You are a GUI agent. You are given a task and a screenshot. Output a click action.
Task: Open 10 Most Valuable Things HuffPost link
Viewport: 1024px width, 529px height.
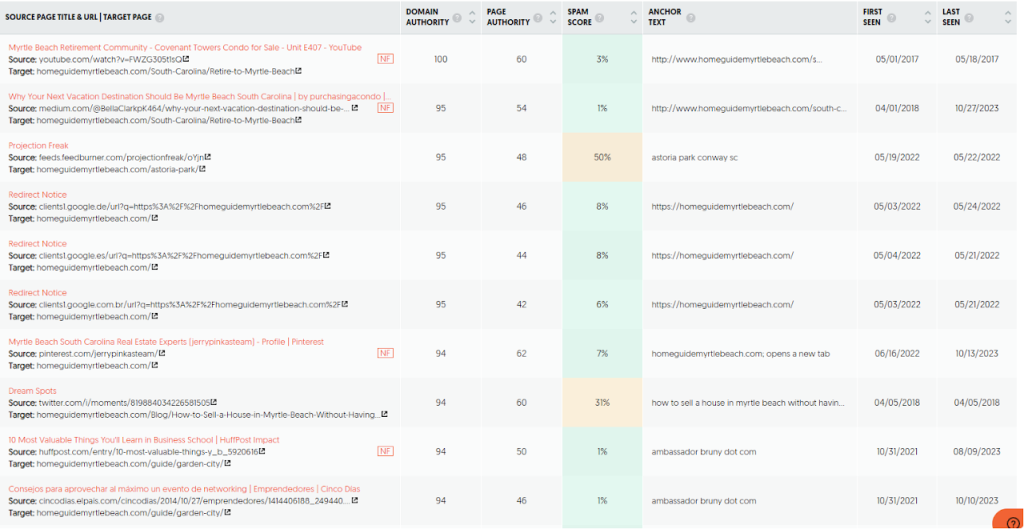click(x=144, y=440)
